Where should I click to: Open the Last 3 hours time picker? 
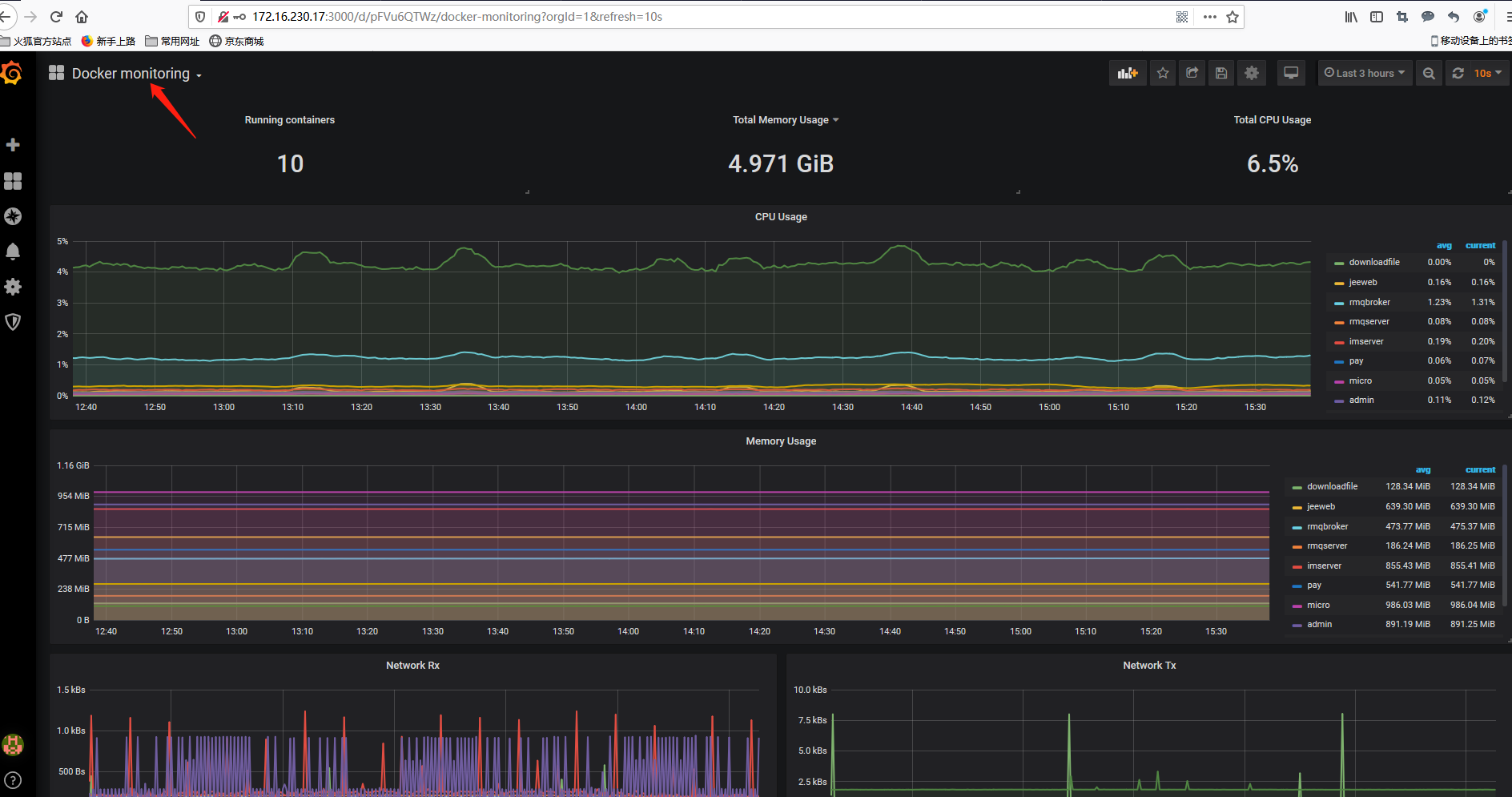(x=1365, y=73)
